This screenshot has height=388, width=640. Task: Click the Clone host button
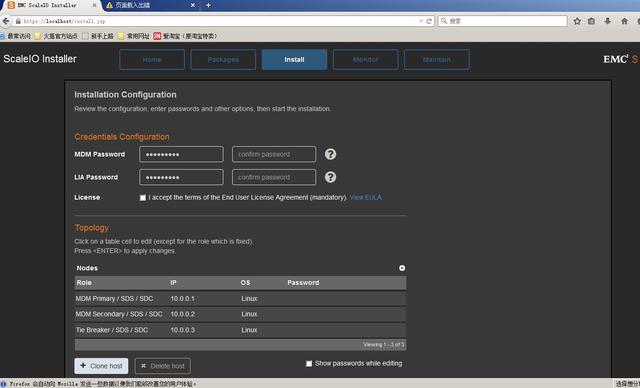101,366
